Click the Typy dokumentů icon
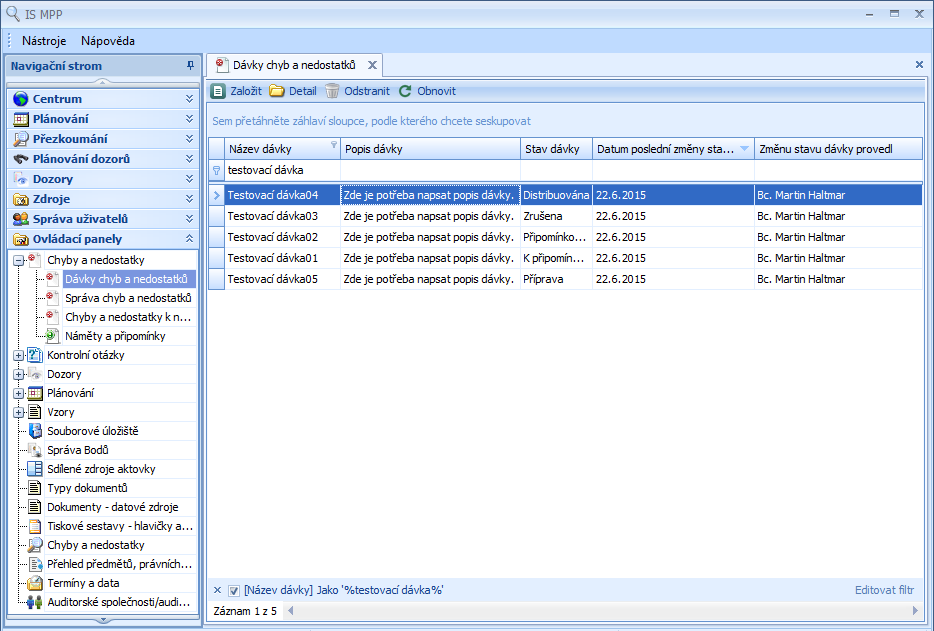Screen dimensions: 934x631 pyautogui.click(x=35, y=488)
